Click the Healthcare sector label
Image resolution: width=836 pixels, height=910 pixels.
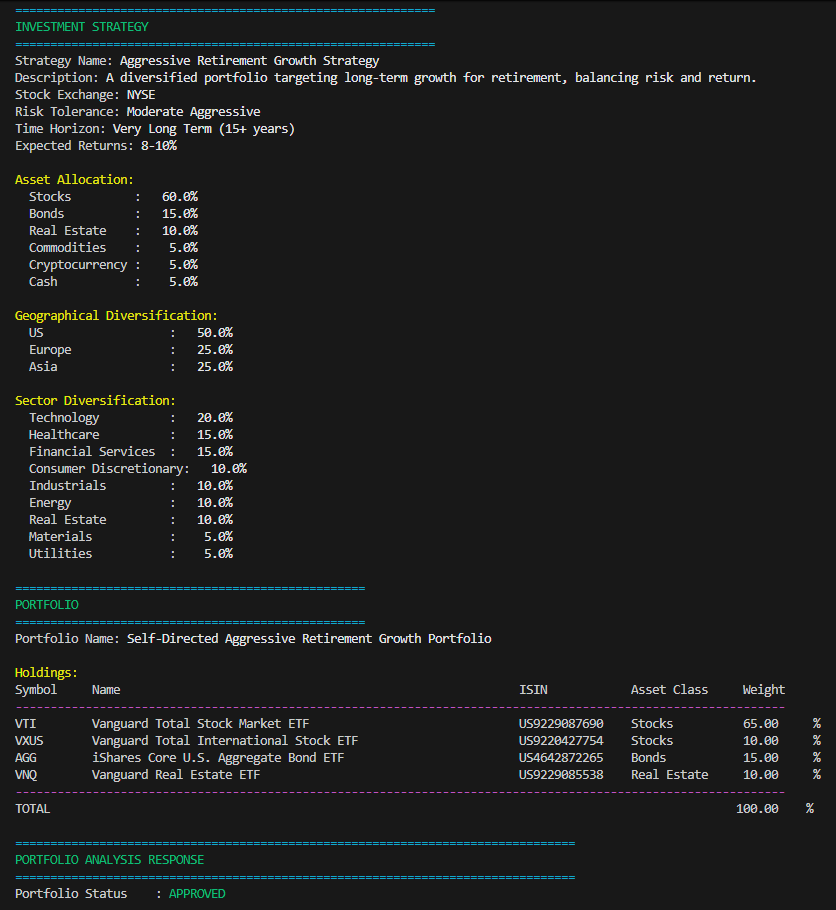click(x=64, y=435)
